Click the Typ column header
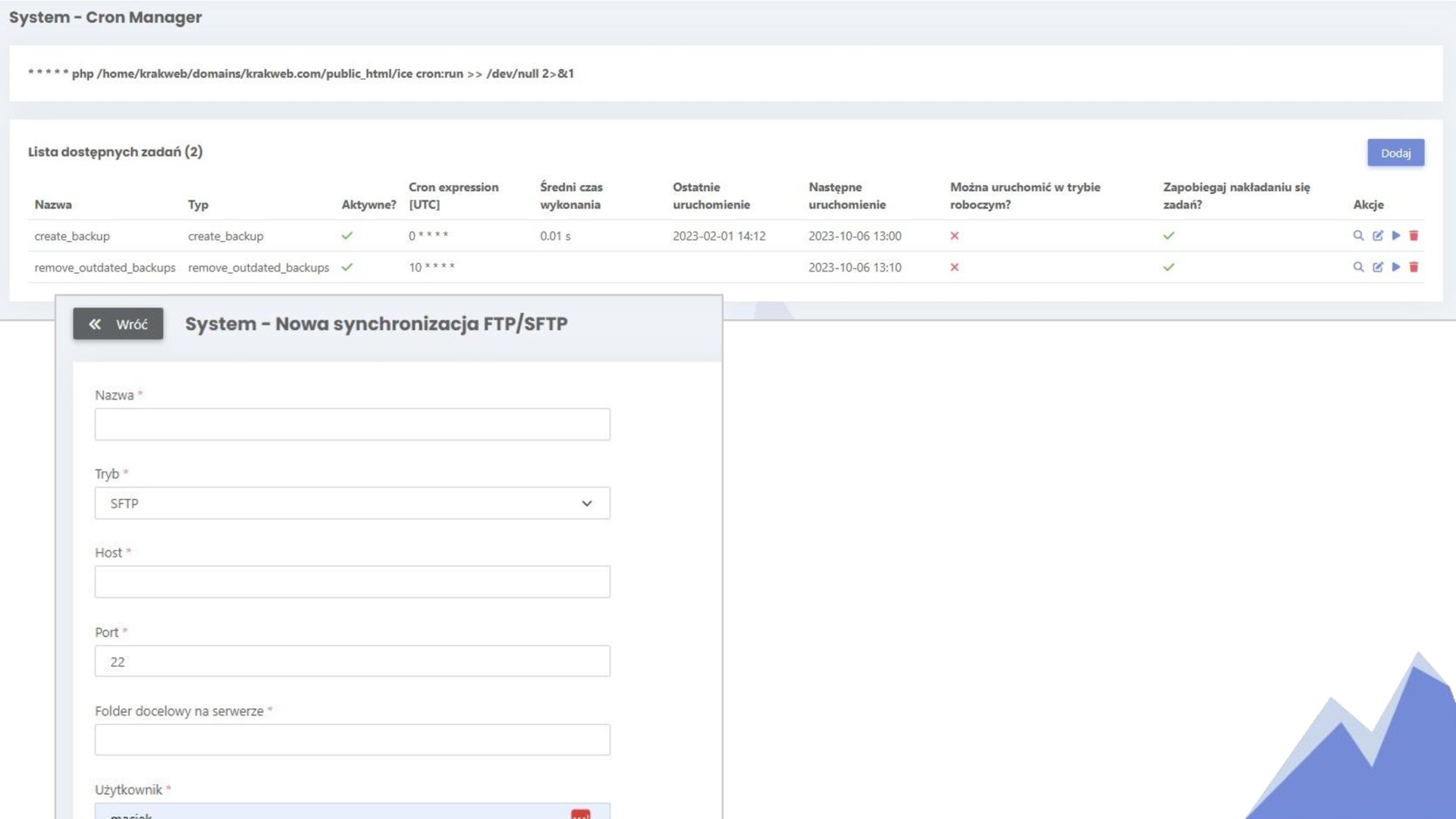 [x=198, y=205]
